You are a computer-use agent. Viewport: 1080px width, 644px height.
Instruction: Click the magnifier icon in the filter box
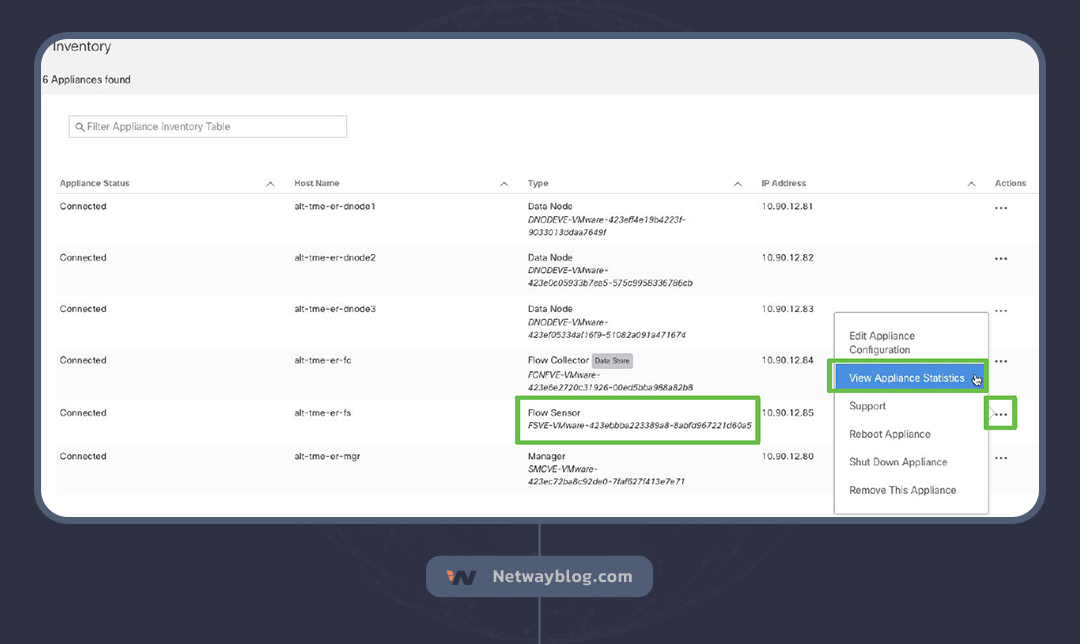[x=79, y=127]
